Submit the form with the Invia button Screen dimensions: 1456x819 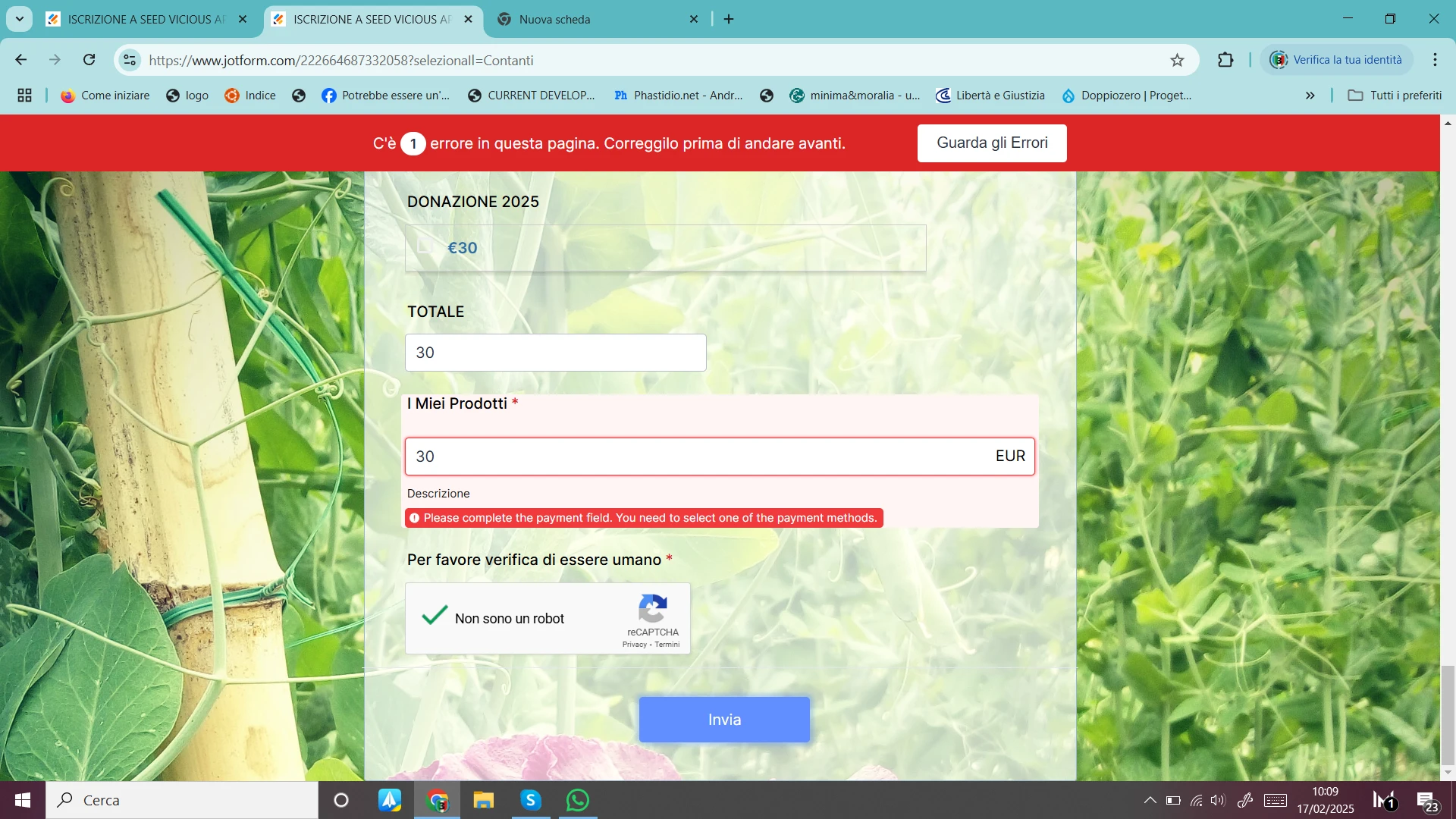723,720
